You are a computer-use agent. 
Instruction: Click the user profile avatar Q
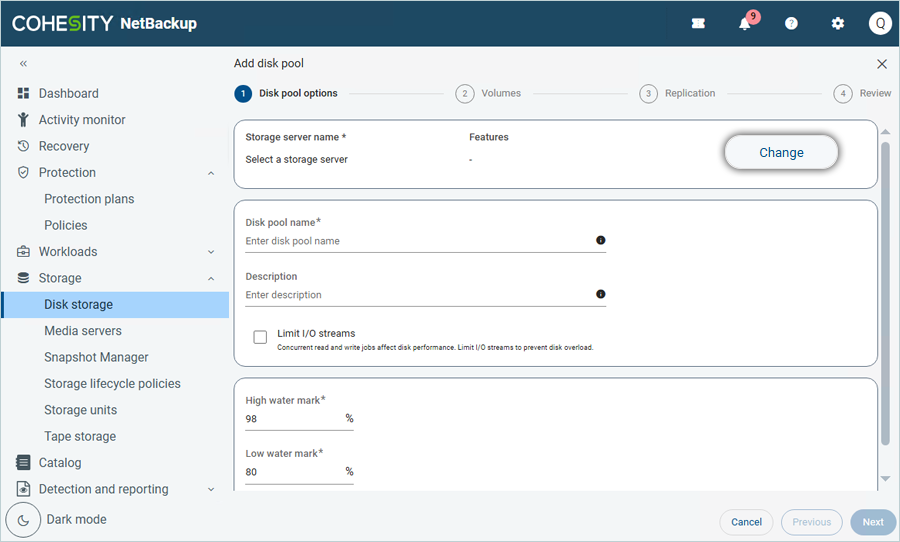pos(880,23)
